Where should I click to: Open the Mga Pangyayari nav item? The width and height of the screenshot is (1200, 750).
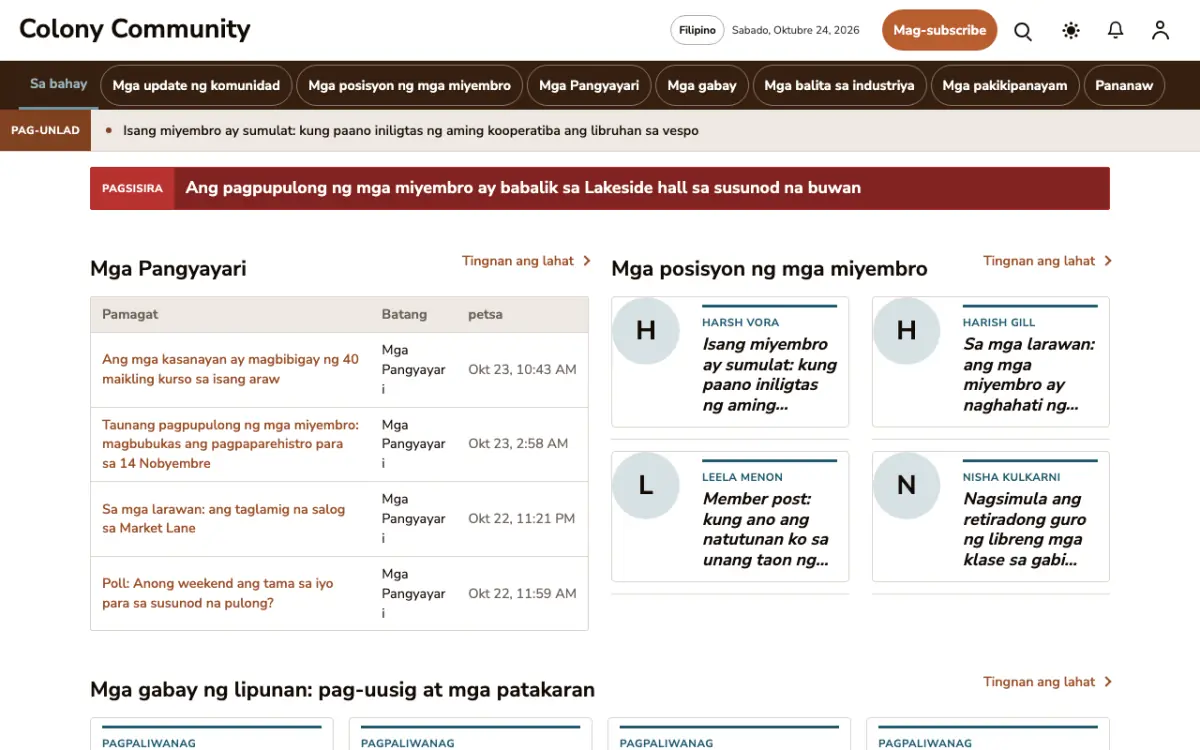click(x=589, y=85)
